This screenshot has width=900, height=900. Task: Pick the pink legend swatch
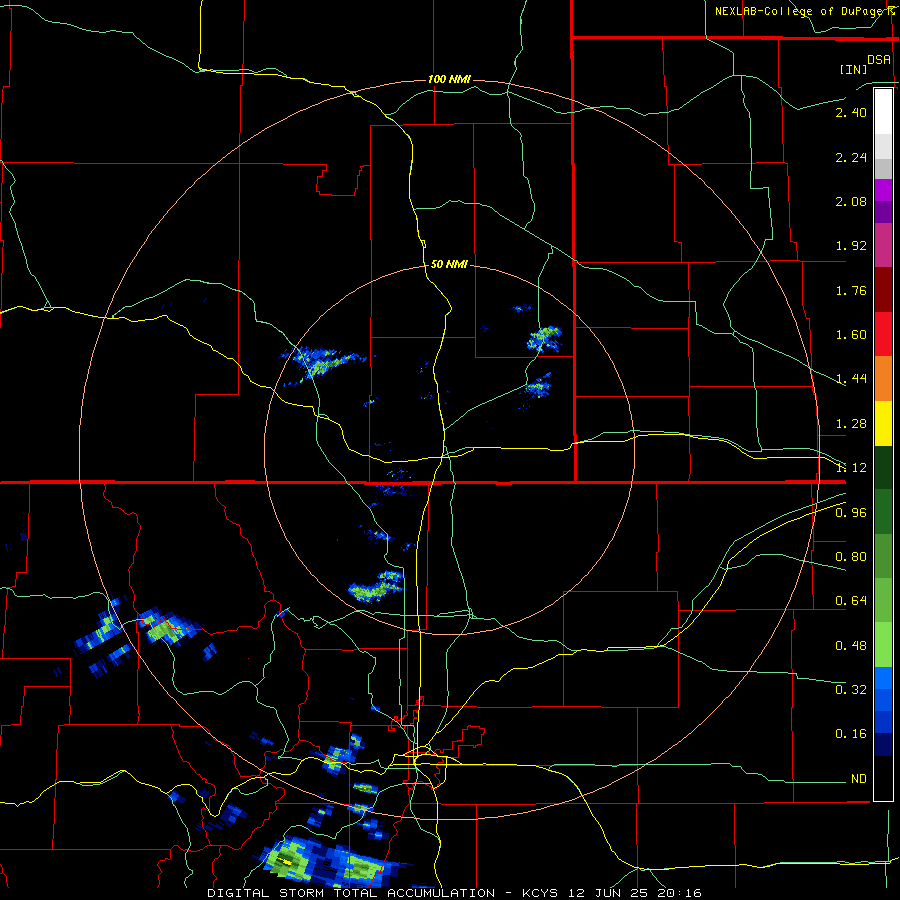[x=883, y=245]
